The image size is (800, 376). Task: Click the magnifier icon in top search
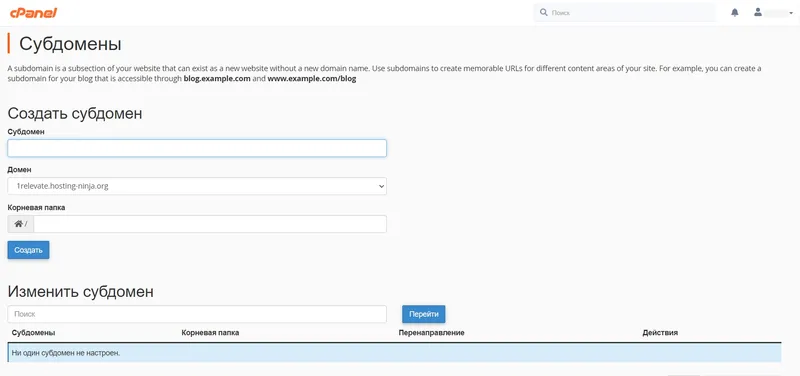tap(543, 12)
